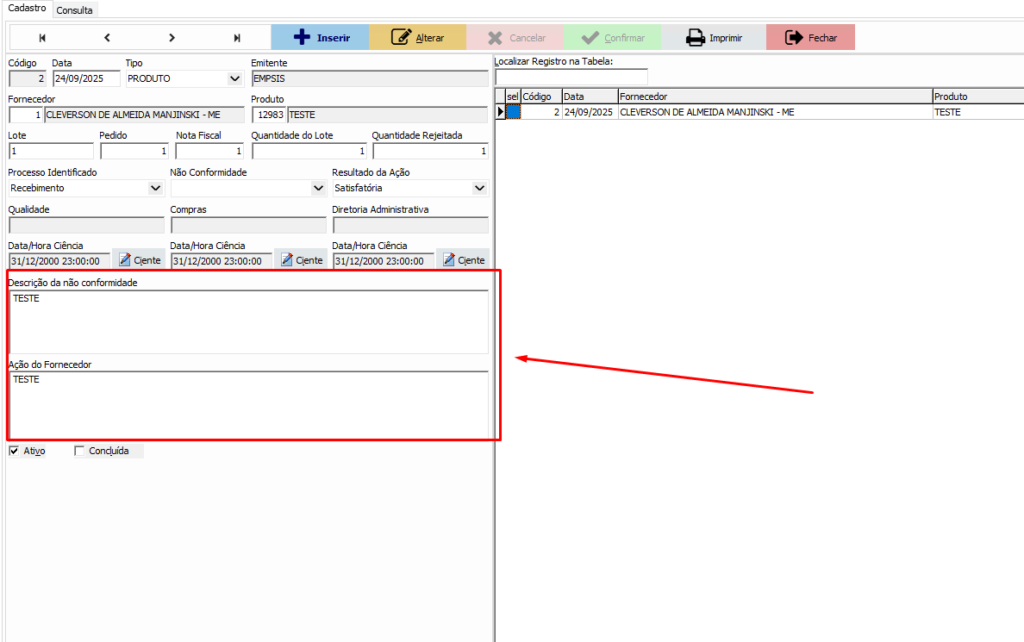Click the Fechar exit button

coord(810,38)
